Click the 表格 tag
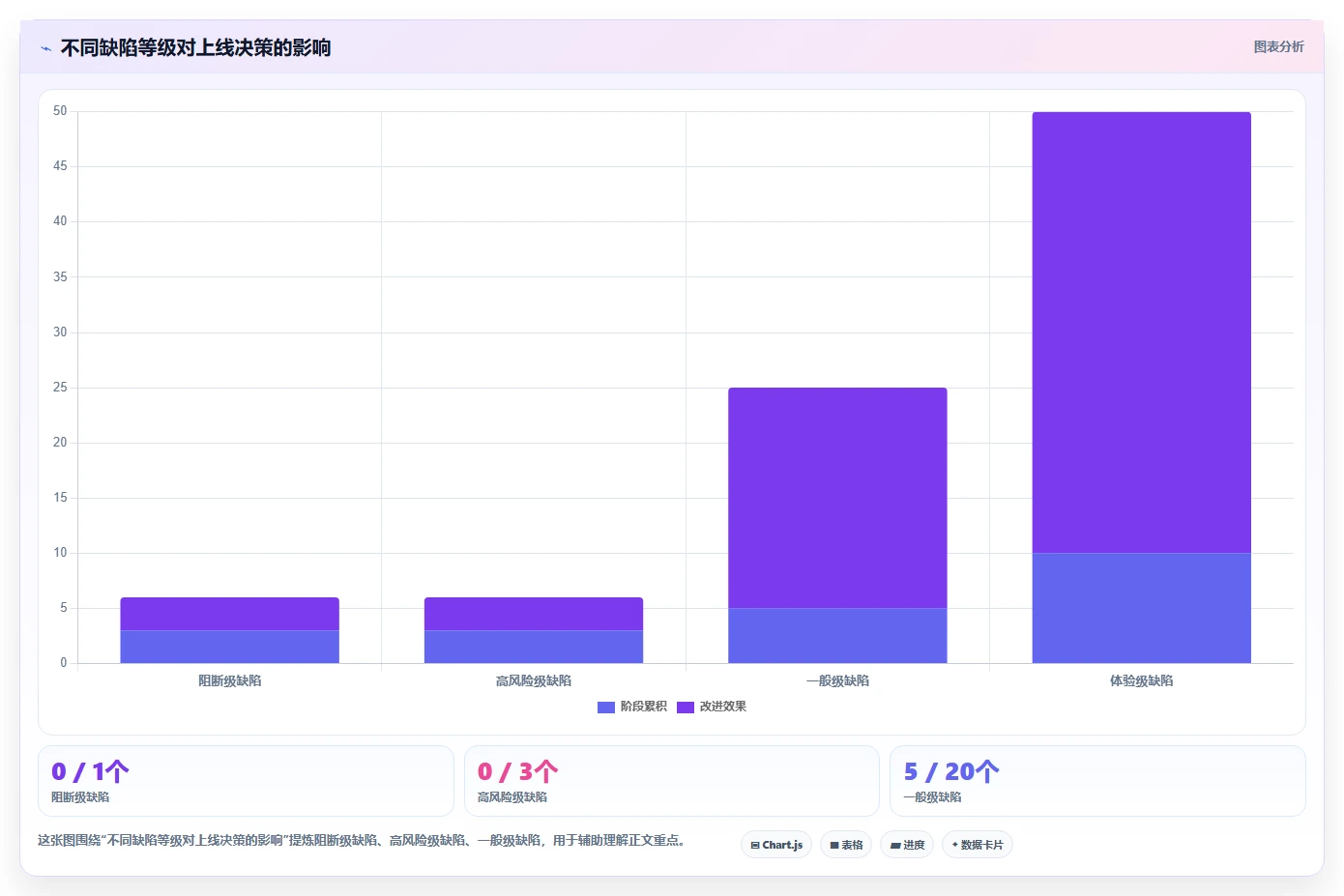Viewport: 1344px width, 896px height. point(846,845)
